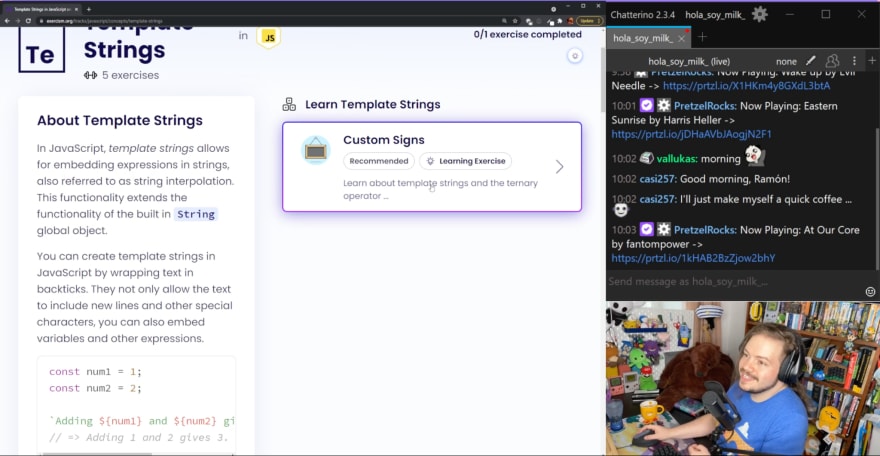Screen dimensions: 880x456
Task: Click the Learn Template Strings heading icon
Action: pyautogui.click(x=289, y=104)
